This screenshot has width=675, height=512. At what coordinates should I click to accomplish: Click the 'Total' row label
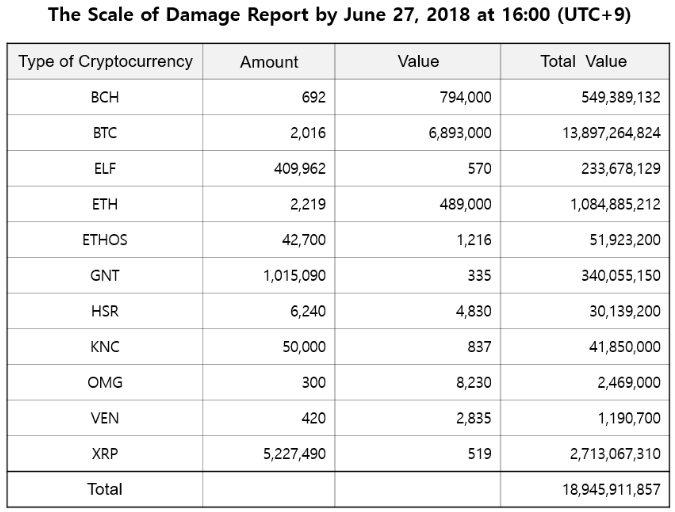pyautogui.click(x=105, y=489)
